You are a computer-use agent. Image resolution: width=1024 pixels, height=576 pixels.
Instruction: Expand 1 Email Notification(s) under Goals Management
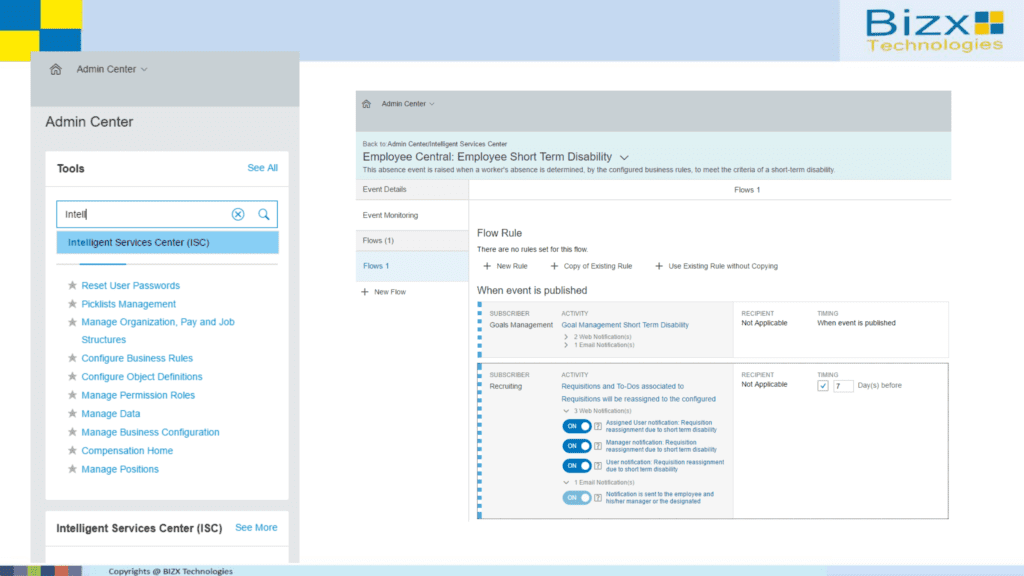[566, 345]
